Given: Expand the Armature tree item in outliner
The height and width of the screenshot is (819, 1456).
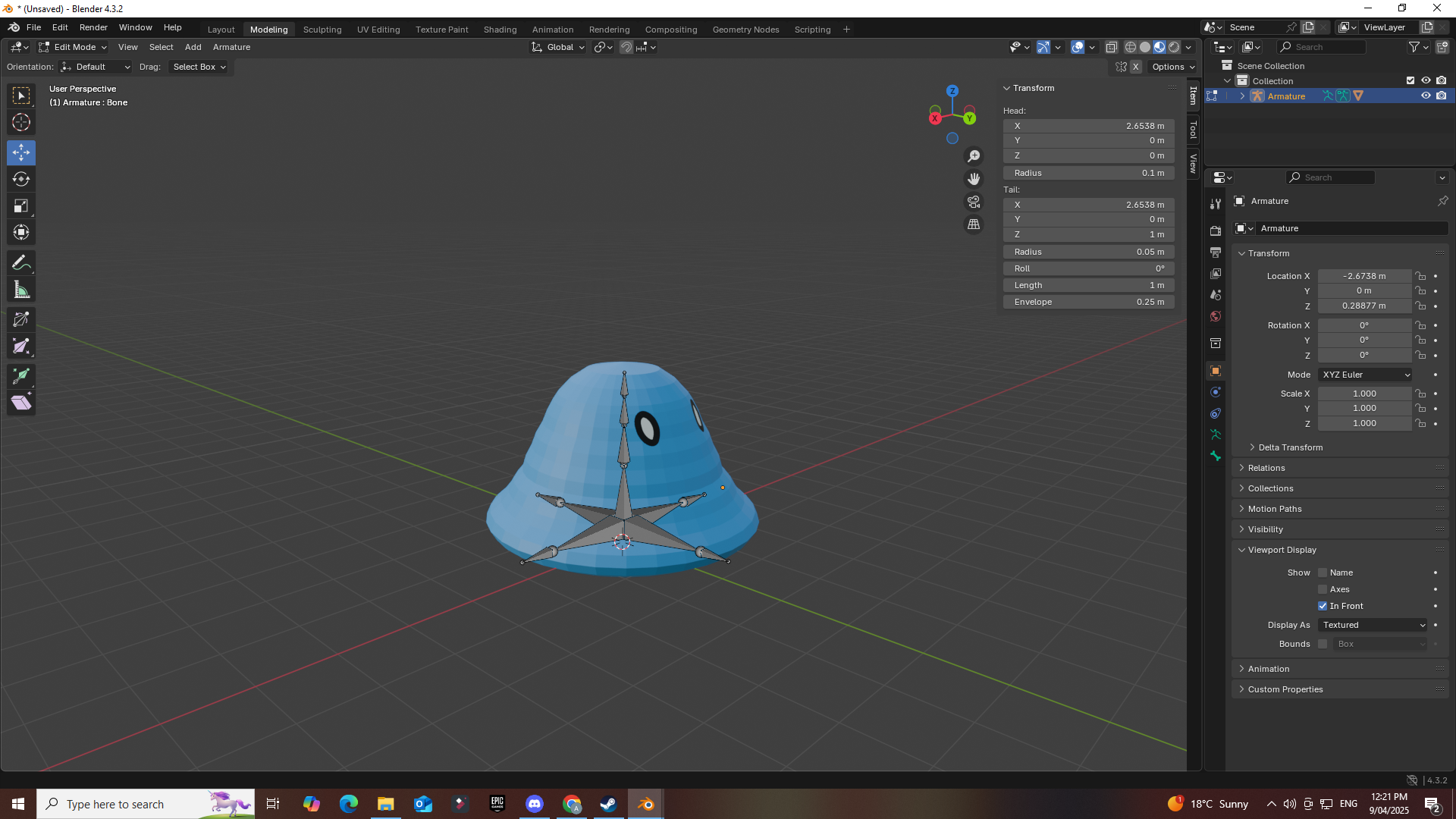Looking at the screenshot, I should pos(1242,96).
